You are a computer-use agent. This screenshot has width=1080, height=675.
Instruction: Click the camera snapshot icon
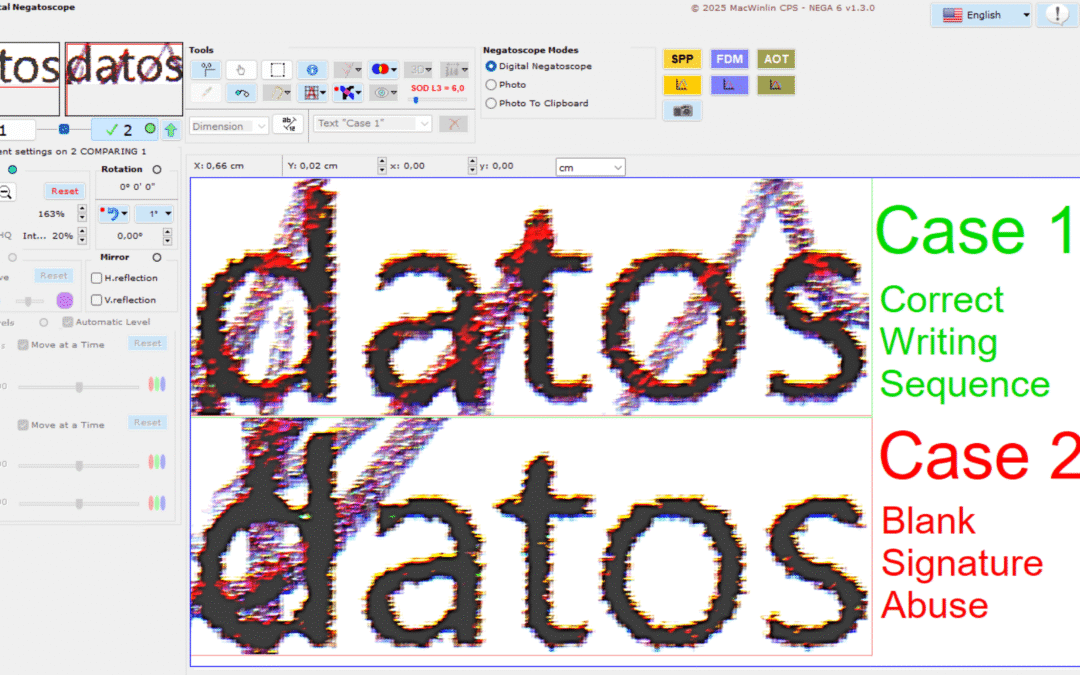(682, 111)
